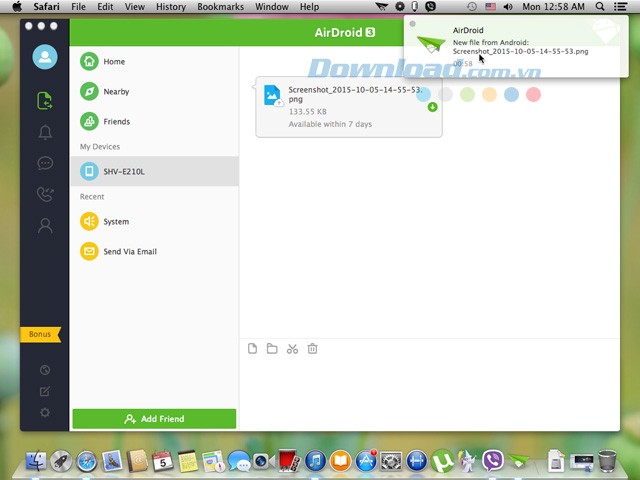Open the profile avatar in AirDroid sidebar
This screenshot has width=640, height=480.
45,57
